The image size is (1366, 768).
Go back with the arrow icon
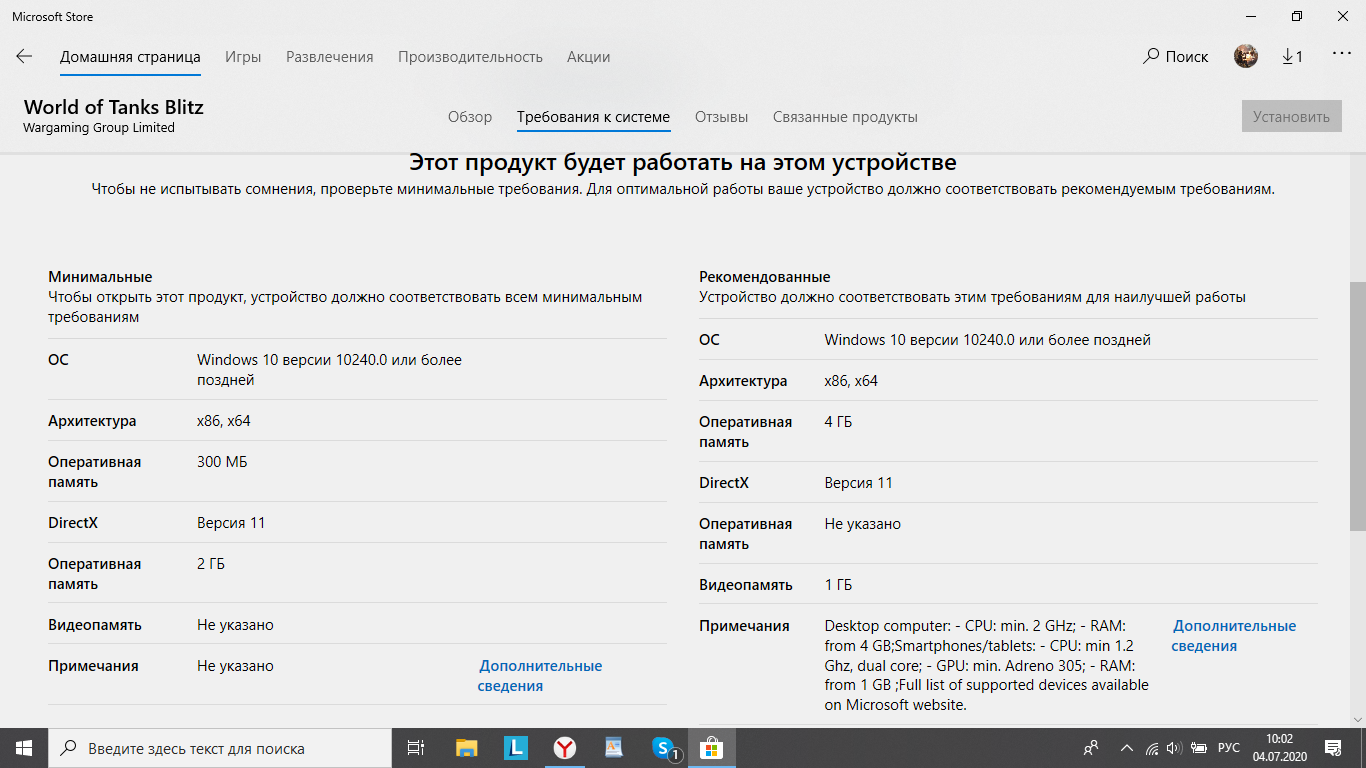point(24,57)
